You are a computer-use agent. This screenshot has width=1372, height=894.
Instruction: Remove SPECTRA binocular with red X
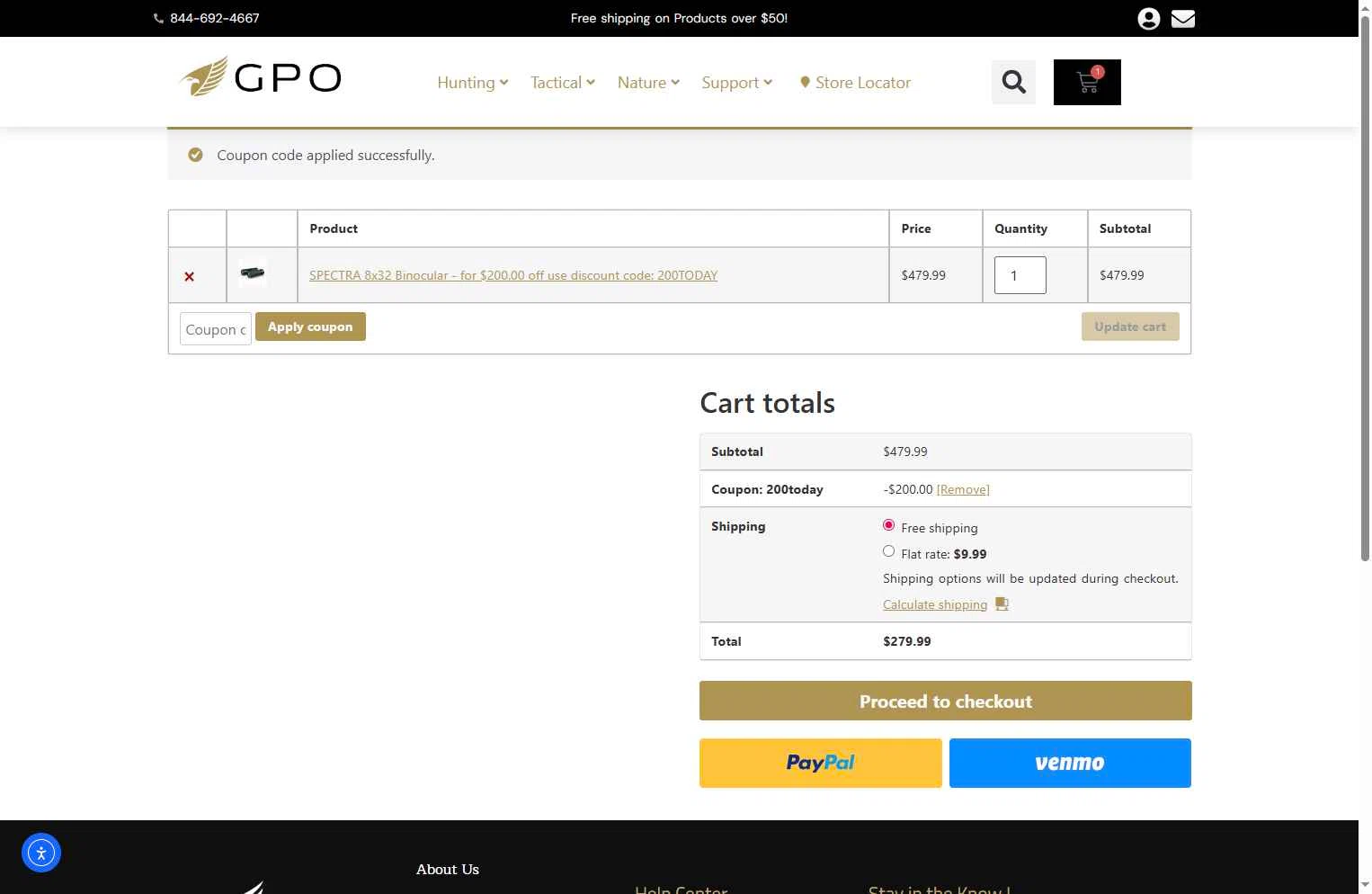click(189, 277)
